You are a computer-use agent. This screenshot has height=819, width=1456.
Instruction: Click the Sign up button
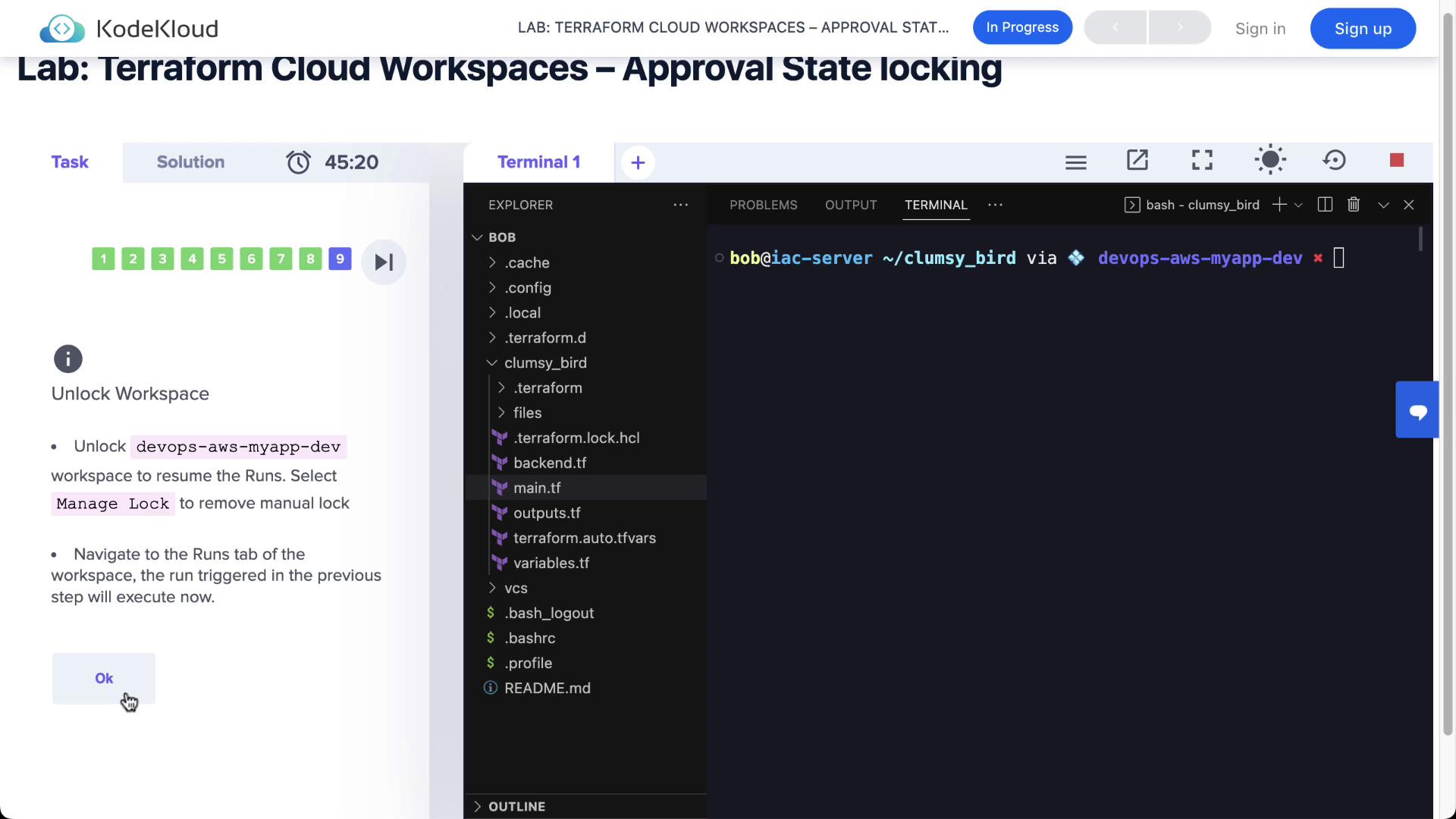pos(1363,29)
